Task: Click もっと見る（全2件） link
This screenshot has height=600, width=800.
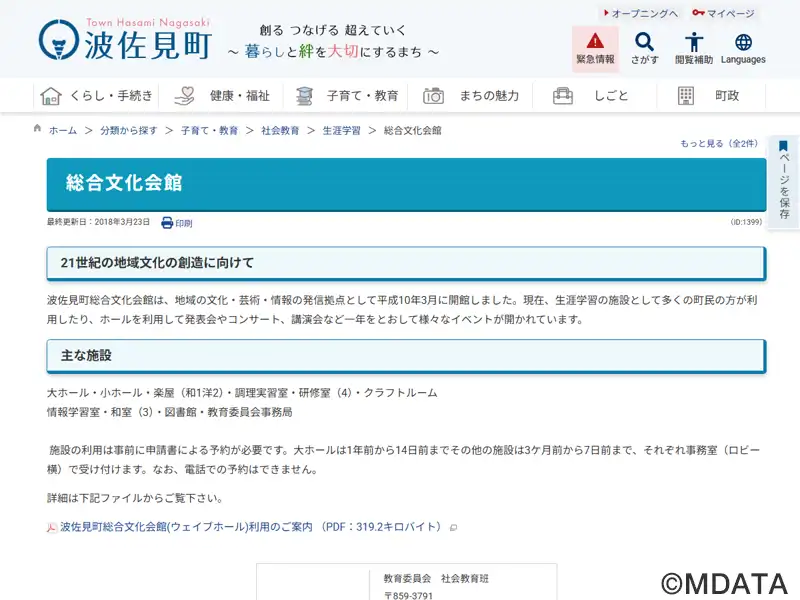Action: click(x=719, y=144)
